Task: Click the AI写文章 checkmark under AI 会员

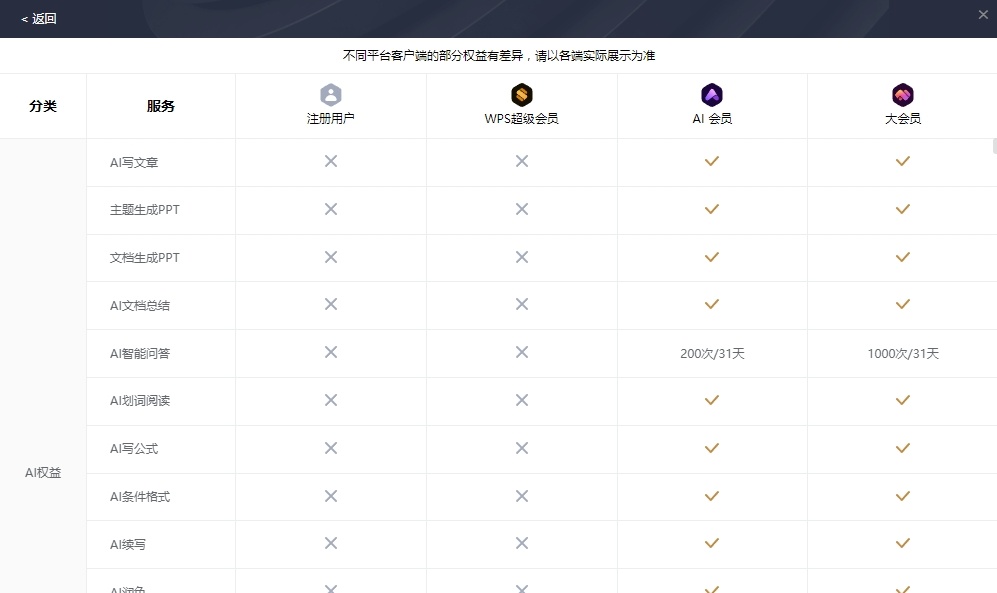Action: coord(712,161)
